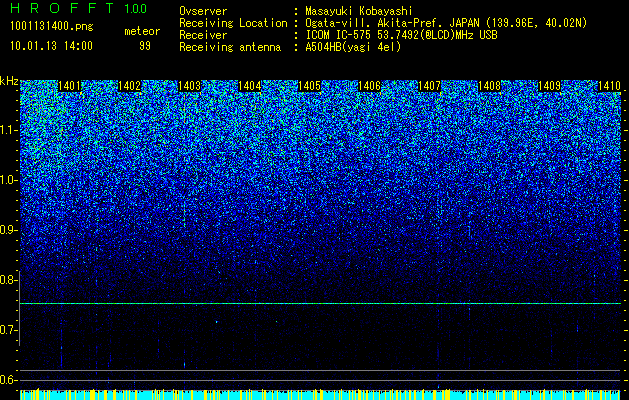
Task: Click the 1406 time marker
Action: tap(369, 86)
